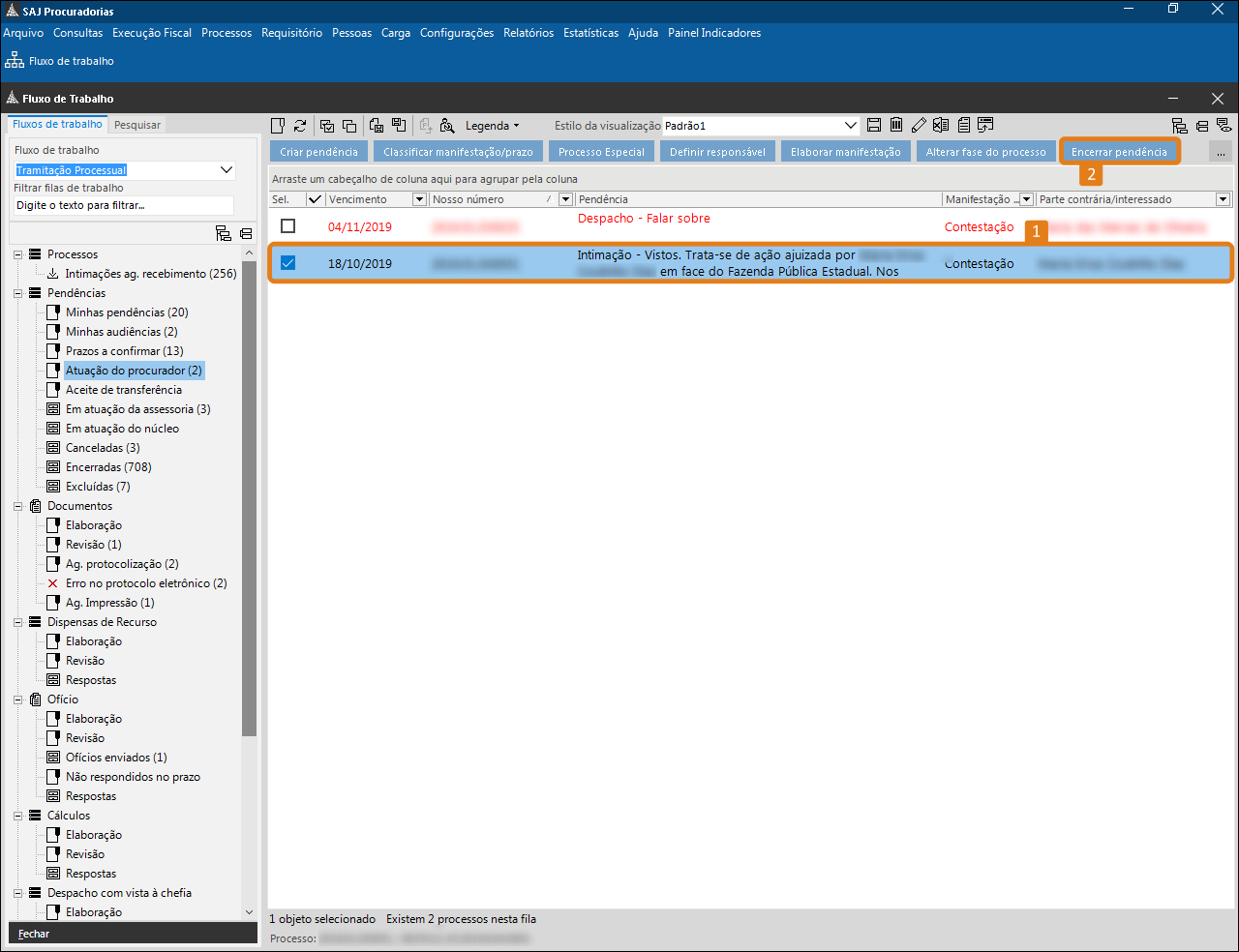Click the Excel export icon in the toolbar
The width and height of the screenshot is (1239, 952).
pos(941,125)
